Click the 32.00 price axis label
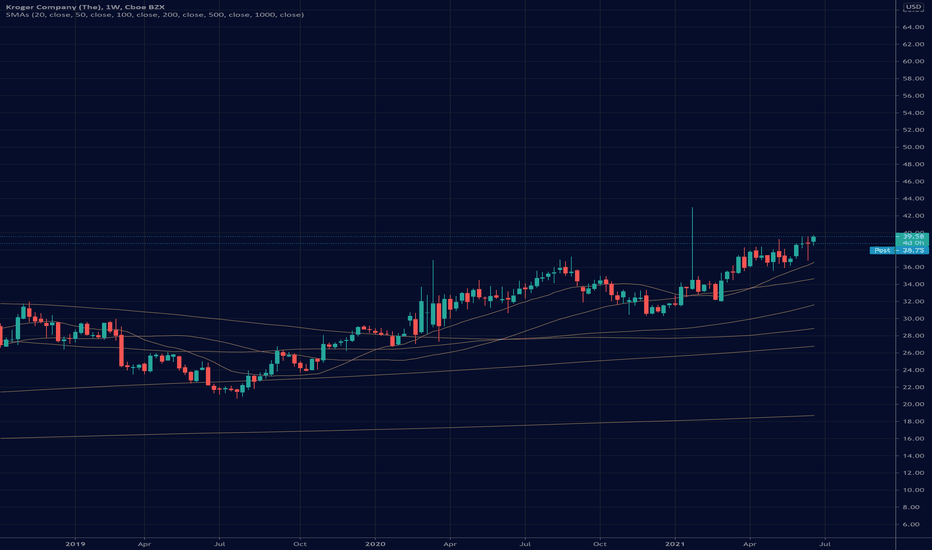 pyautogui.click(x=913, y=301)
